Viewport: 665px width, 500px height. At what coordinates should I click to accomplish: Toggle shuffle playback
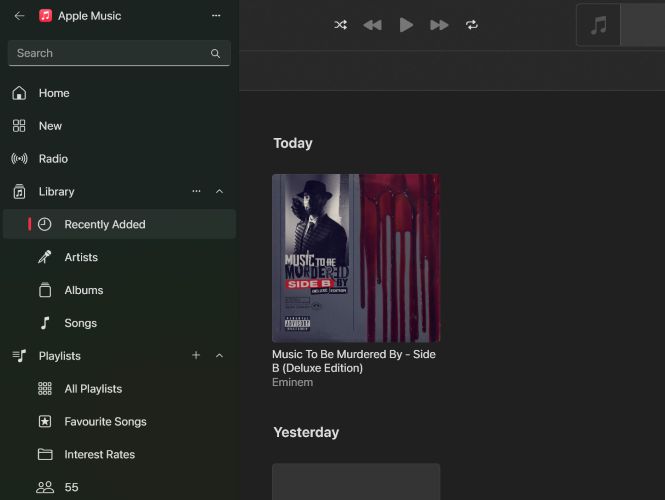[x=341, y=25]
